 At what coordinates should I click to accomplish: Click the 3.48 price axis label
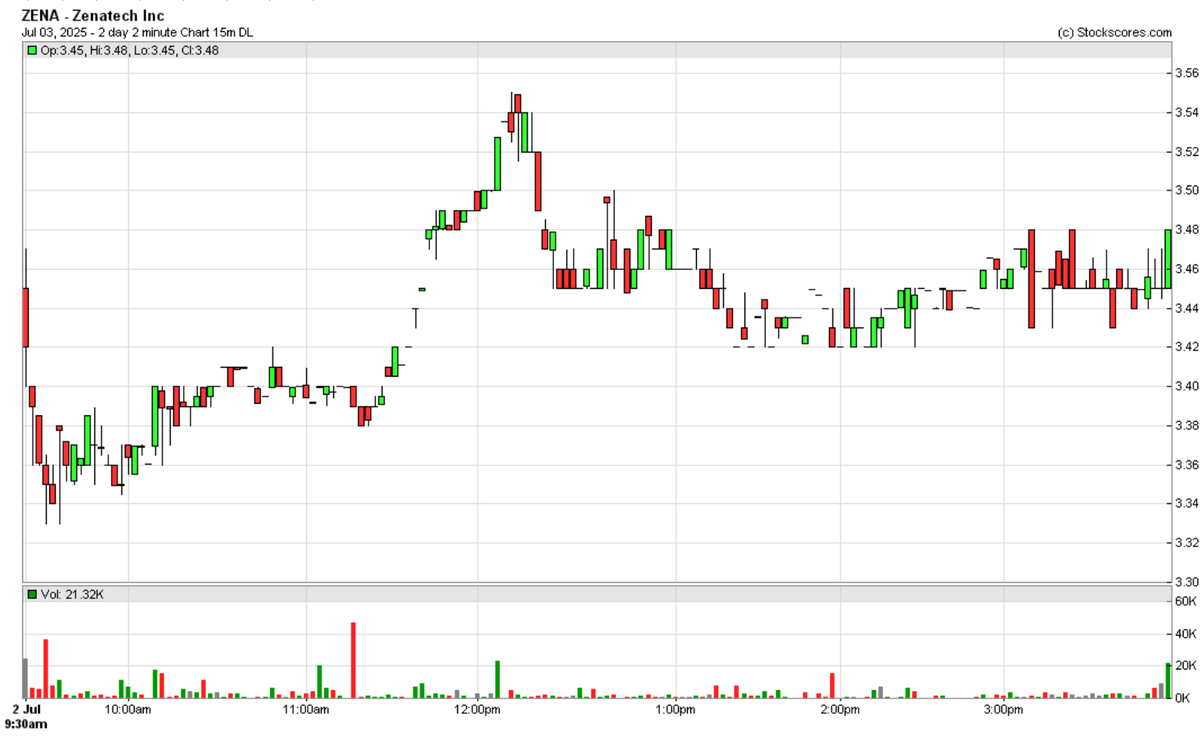[1186, 229]
